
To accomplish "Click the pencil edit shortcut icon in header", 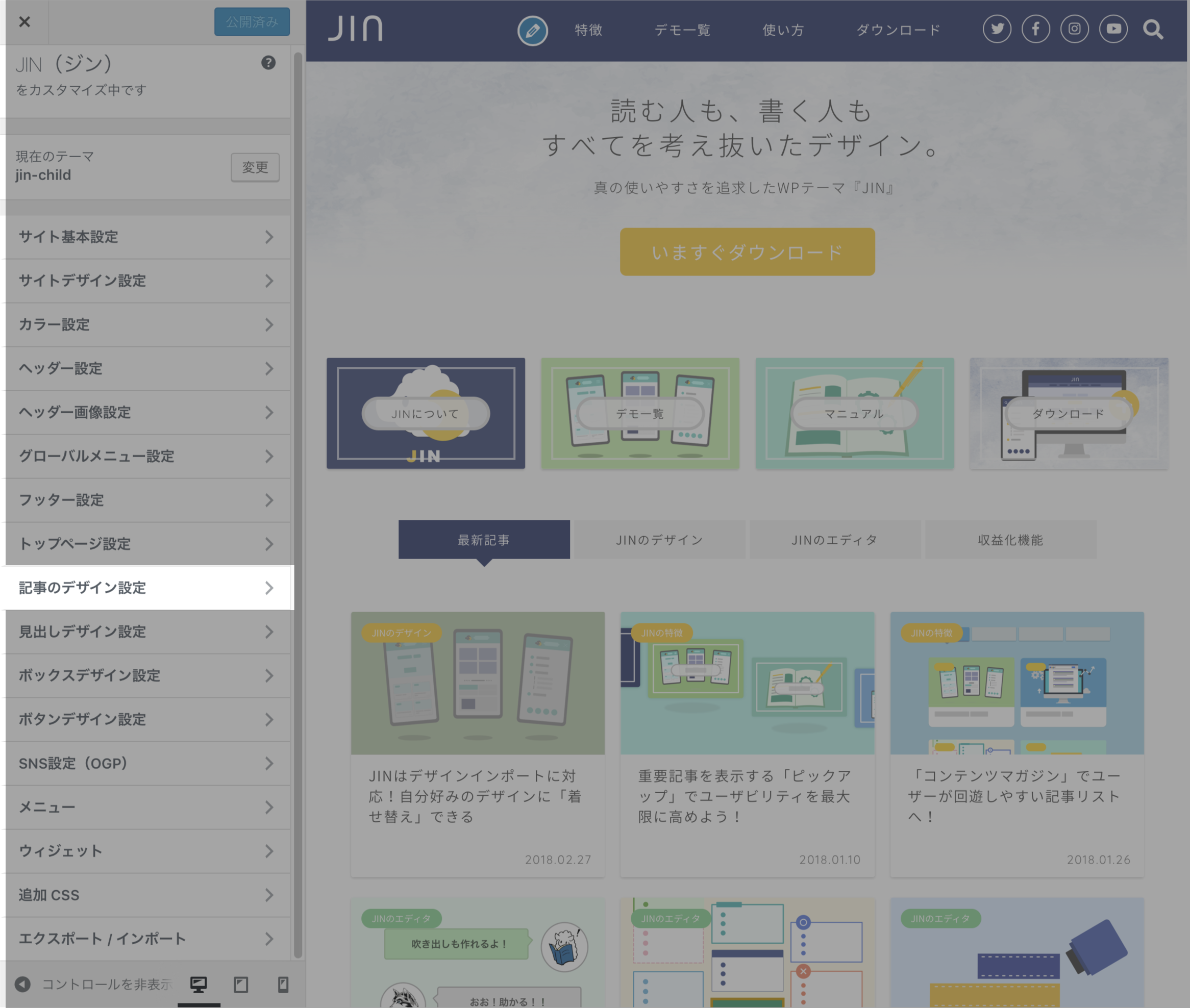I will (533, 30).
